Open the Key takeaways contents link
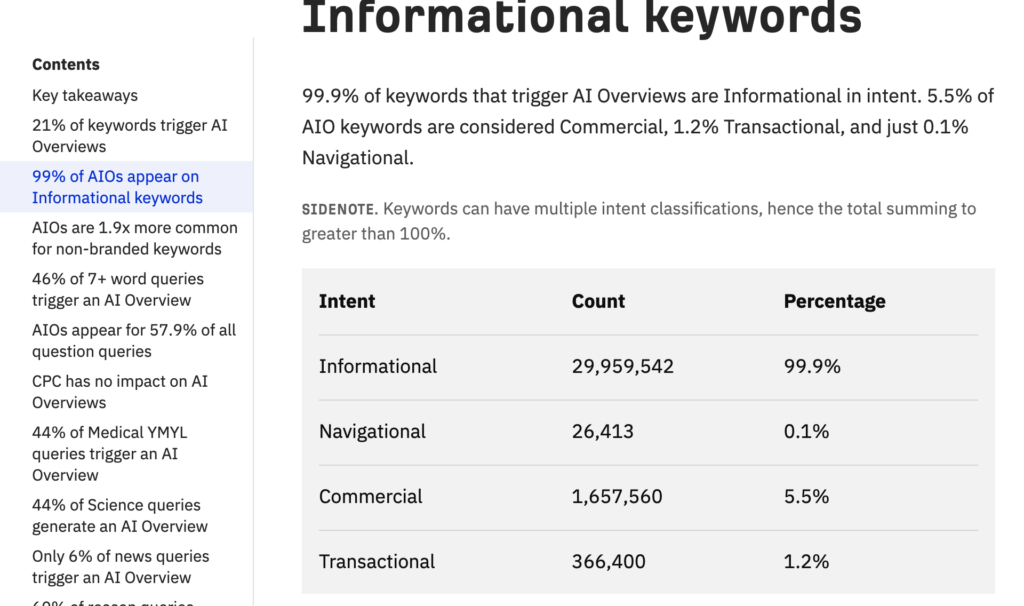Image resolution: width=1024 pixels, height=606 pixels. click(85, 96)
